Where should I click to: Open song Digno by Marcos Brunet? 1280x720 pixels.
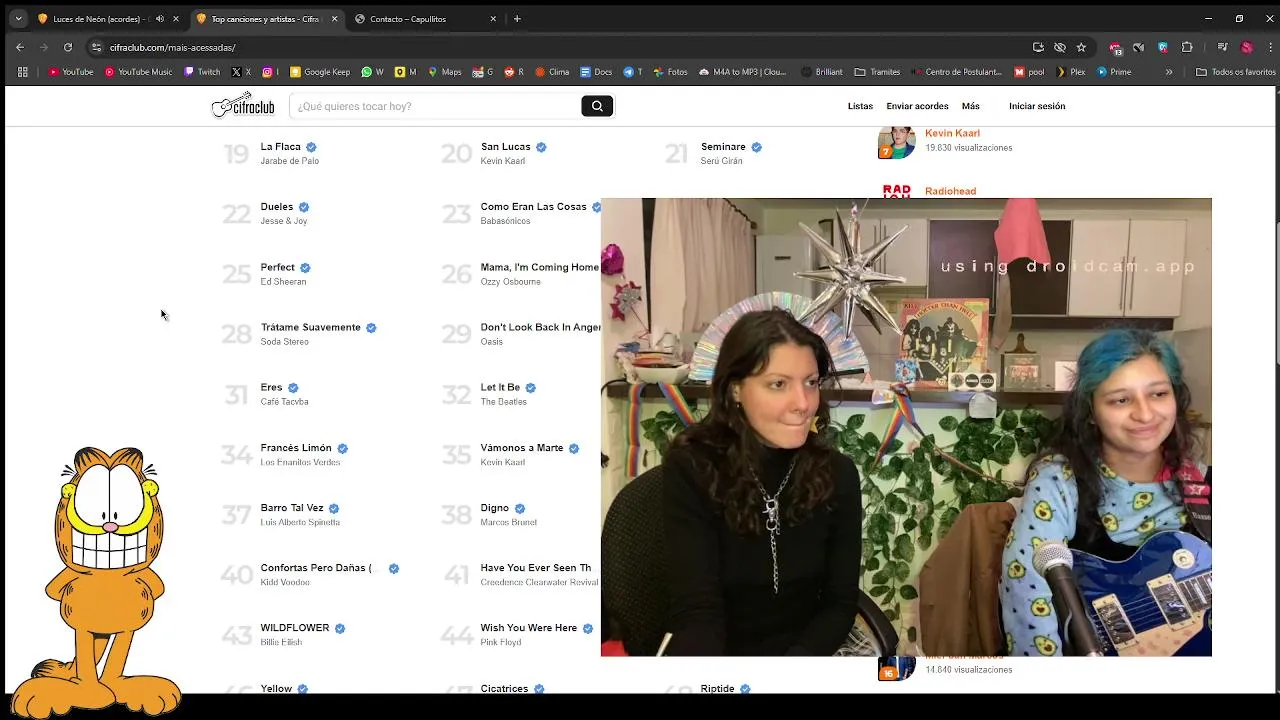click(494, 508)
